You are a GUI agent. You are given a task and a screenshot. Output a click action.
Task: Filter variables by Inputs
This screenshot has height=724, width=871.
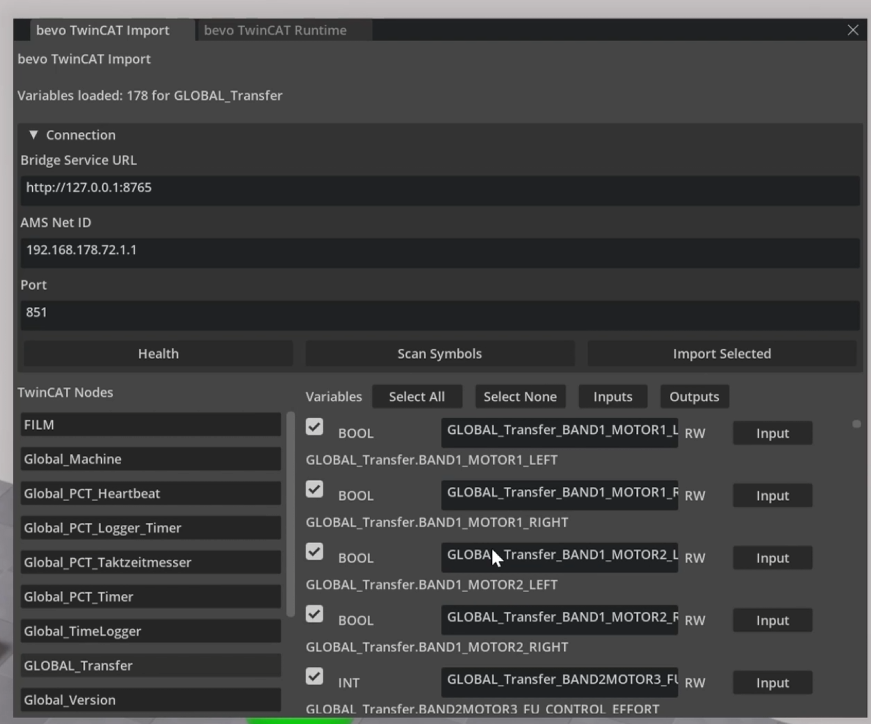[613, 397]
